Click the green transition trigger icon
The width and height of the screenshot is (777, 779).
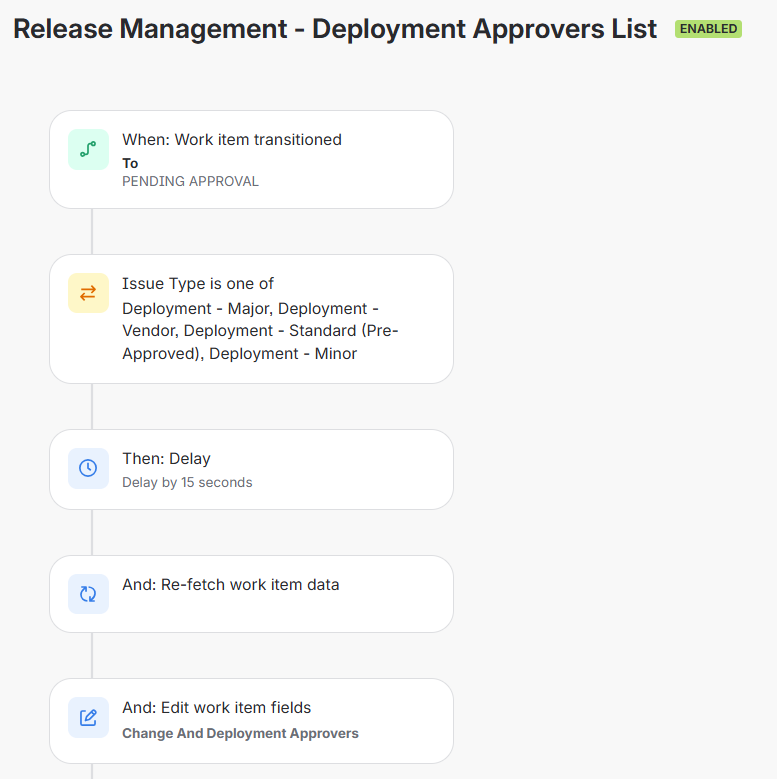[x=88, y=150]
